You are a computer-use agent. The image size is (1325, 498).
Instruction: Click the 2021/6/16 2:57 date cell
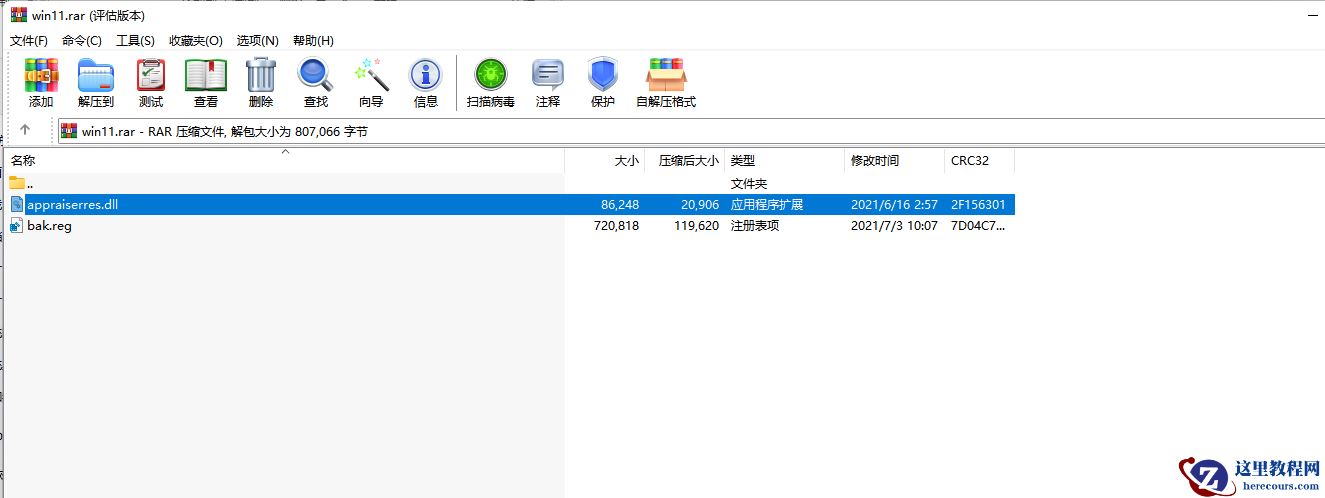tap(894, 204)
